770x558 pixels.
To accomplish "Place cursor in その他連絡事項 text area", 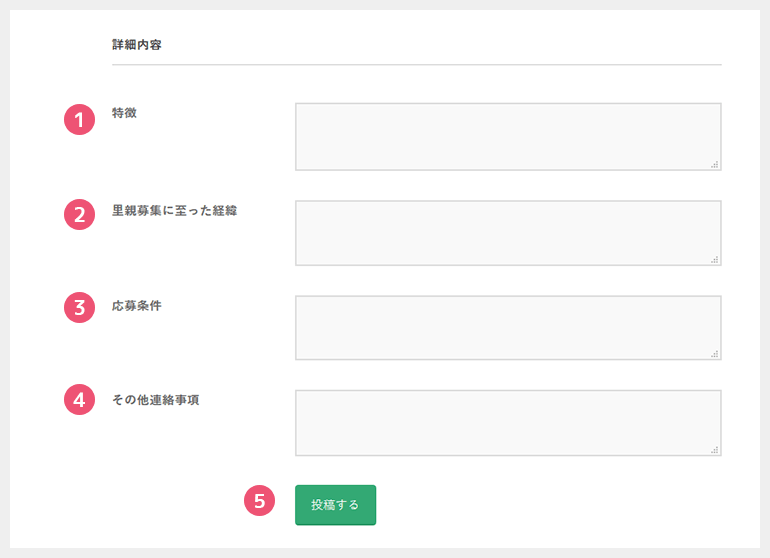I will [x=507, y=422].
